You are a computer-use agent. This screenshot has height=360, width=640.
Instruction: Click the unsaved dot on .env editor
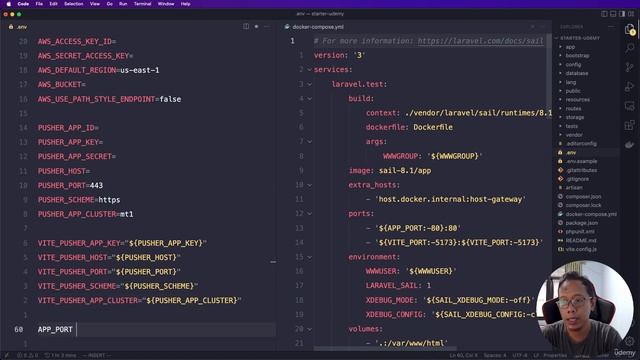256,27
